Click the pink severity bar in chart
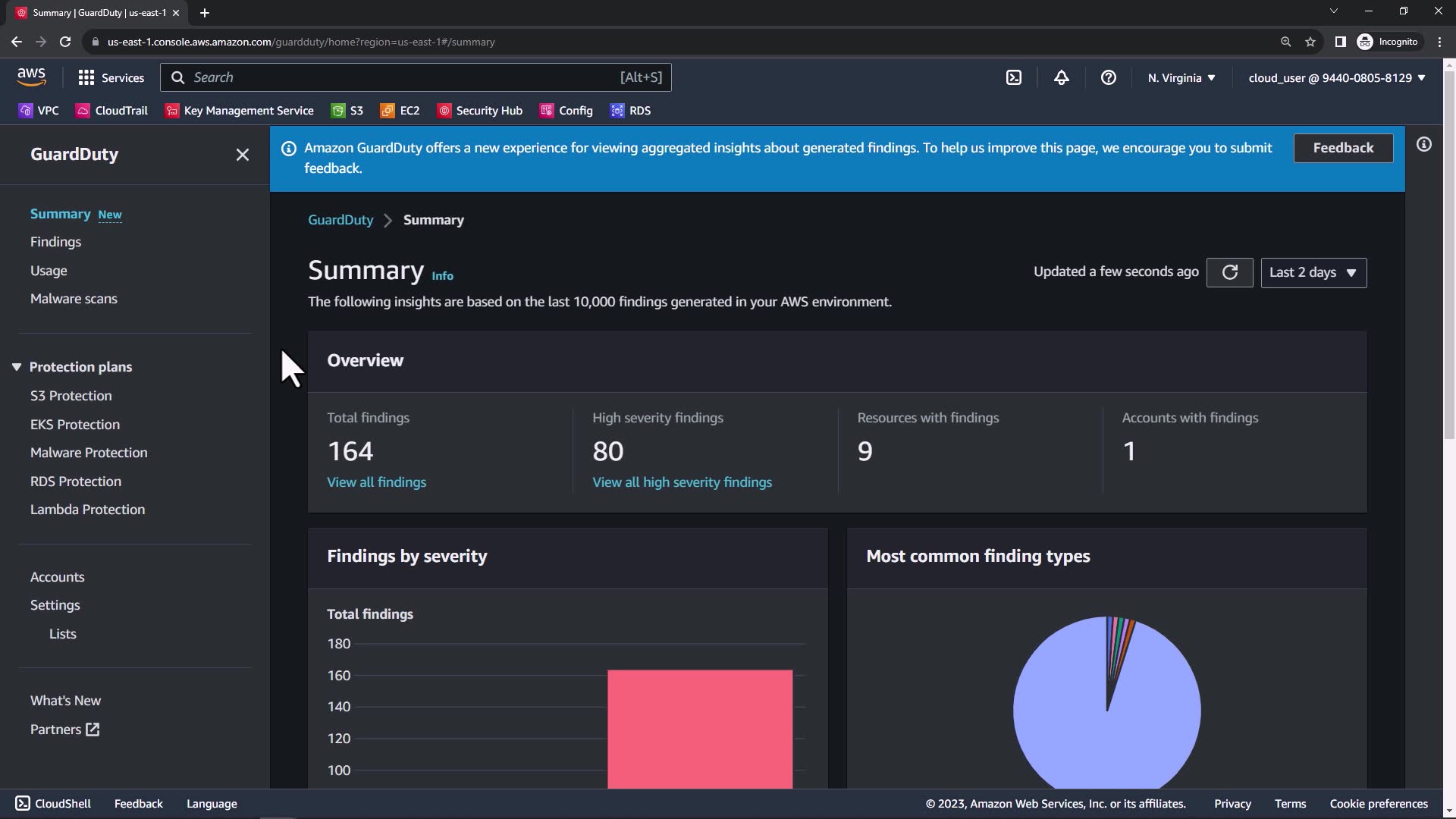Image resolution: width=1456 pixels, height=819 pixels. click(699, 728)
